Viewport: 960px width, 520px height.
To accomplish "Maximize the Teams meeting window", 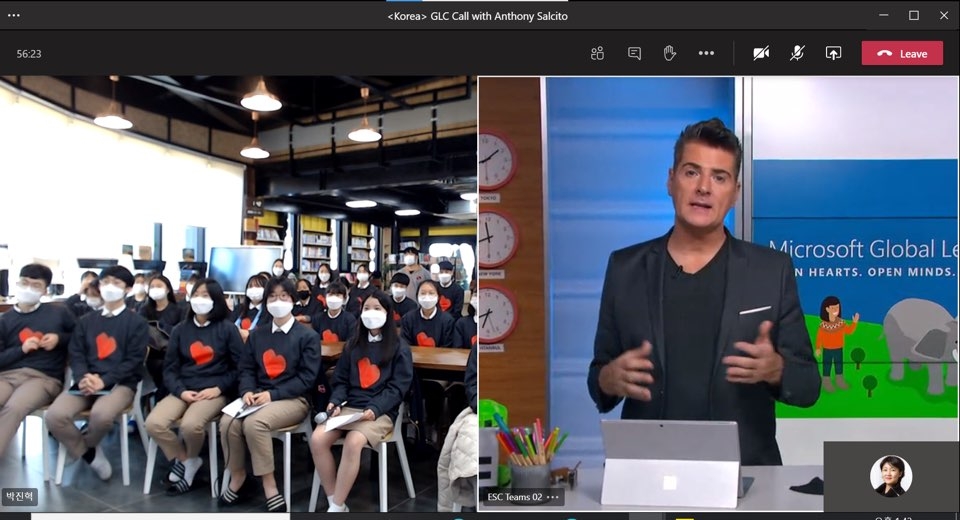I will (913, 15).
